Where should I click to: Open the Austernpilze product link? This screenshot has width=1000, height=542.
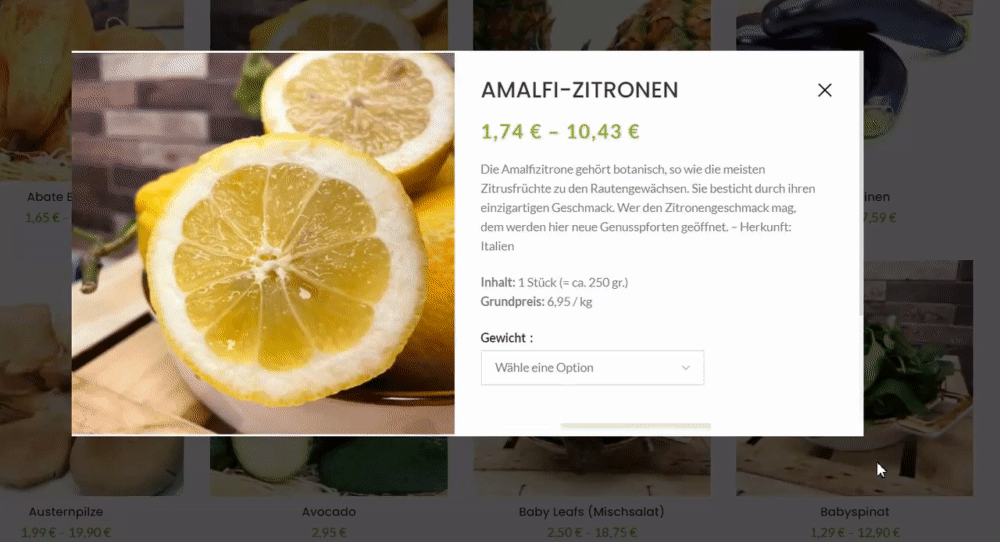click(66, 512)
